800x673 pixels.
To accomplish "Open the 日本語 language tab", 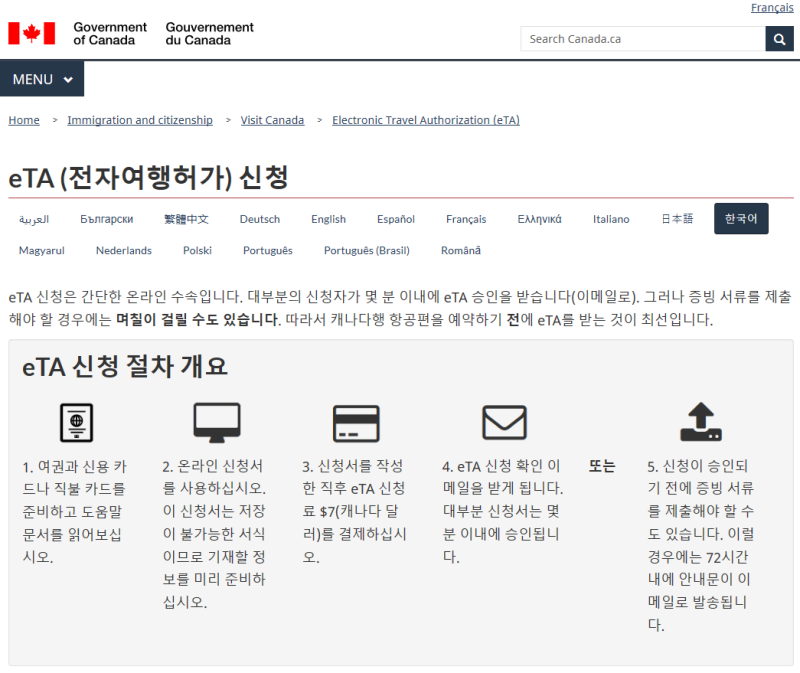I will pos(677,219).
